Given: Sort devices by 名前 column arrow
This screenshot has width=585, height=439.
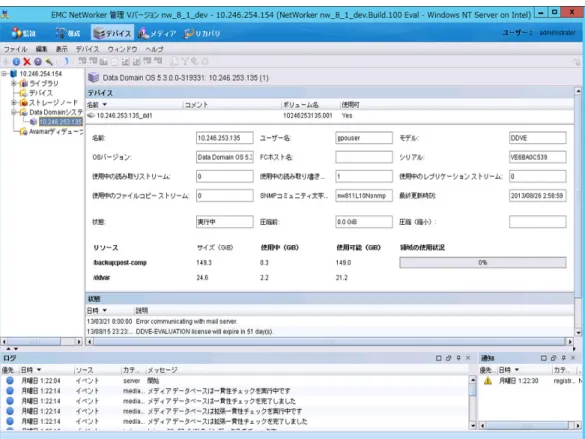Looking at the screenshot, I should point(105,105).
